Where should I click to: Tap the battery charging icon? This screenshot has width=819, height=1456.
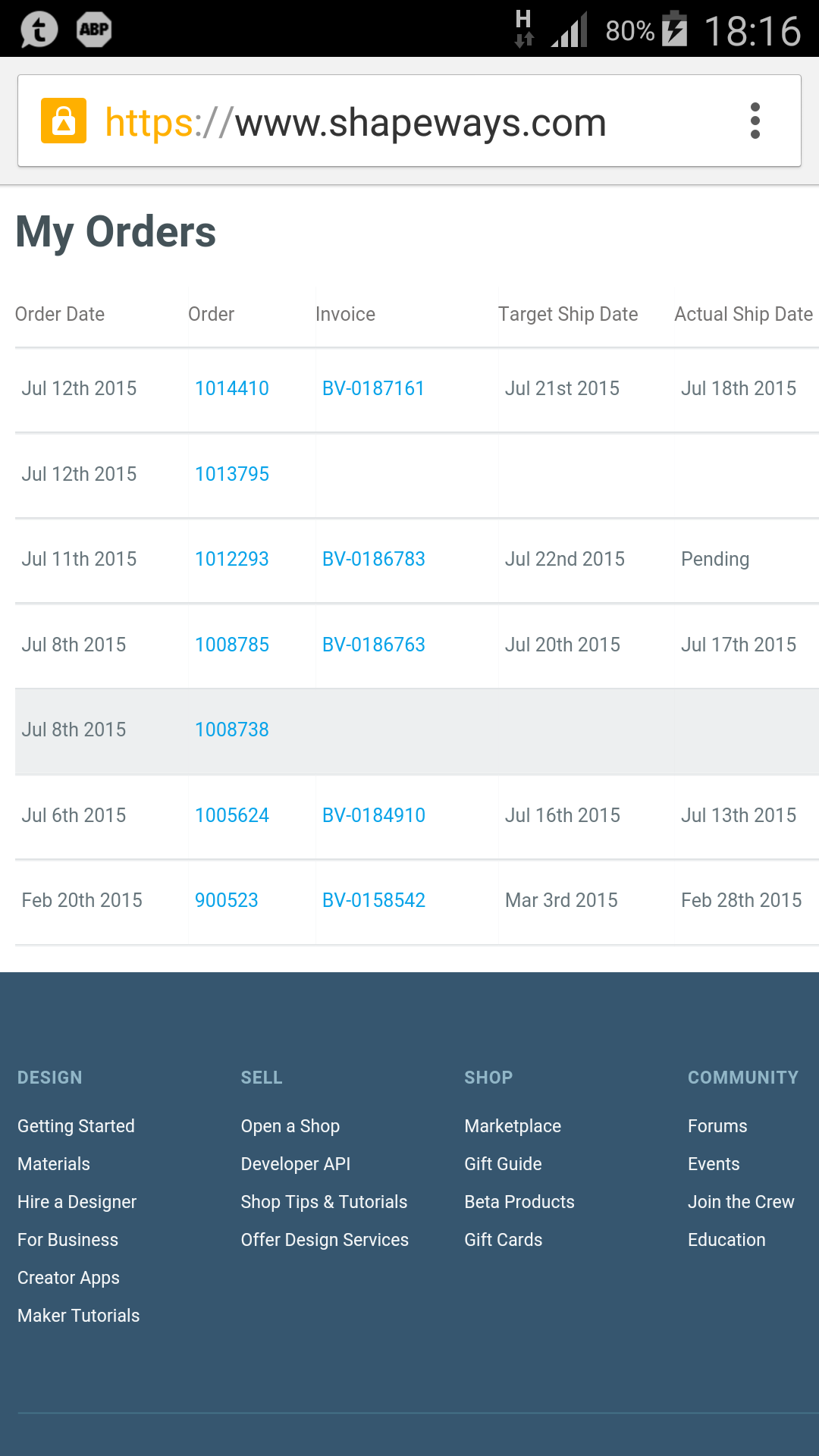tap(674, 30)
